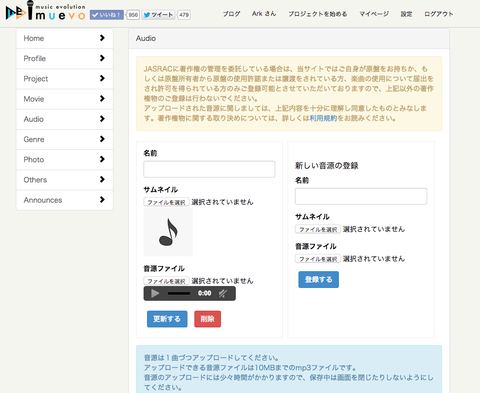Viewport: 480px width, 393px height.
Task: Open Project in the sidebar
Action: [x=65, y=79]
